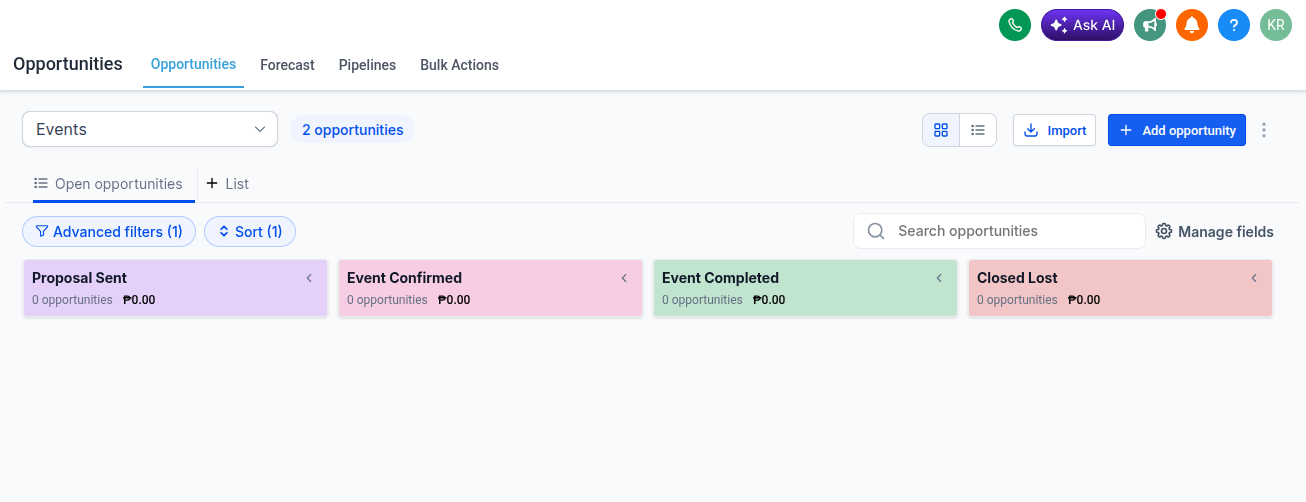Click the green phone dialer icon
The width and height of the screenshot is (1306, 502).
point(1015,25)
